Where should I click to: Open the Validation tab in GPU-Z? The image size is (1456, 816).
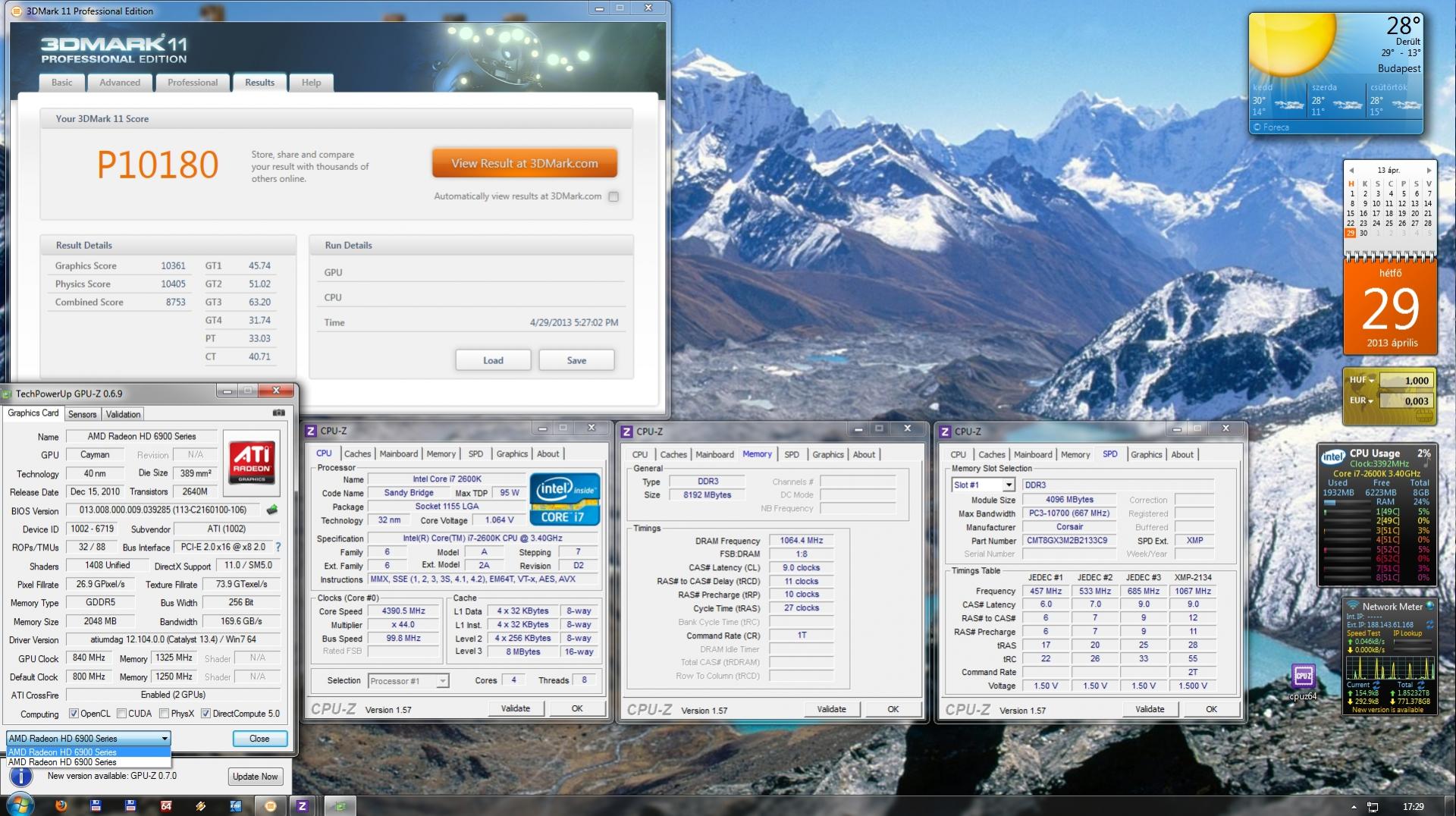[x=123, y=414]
